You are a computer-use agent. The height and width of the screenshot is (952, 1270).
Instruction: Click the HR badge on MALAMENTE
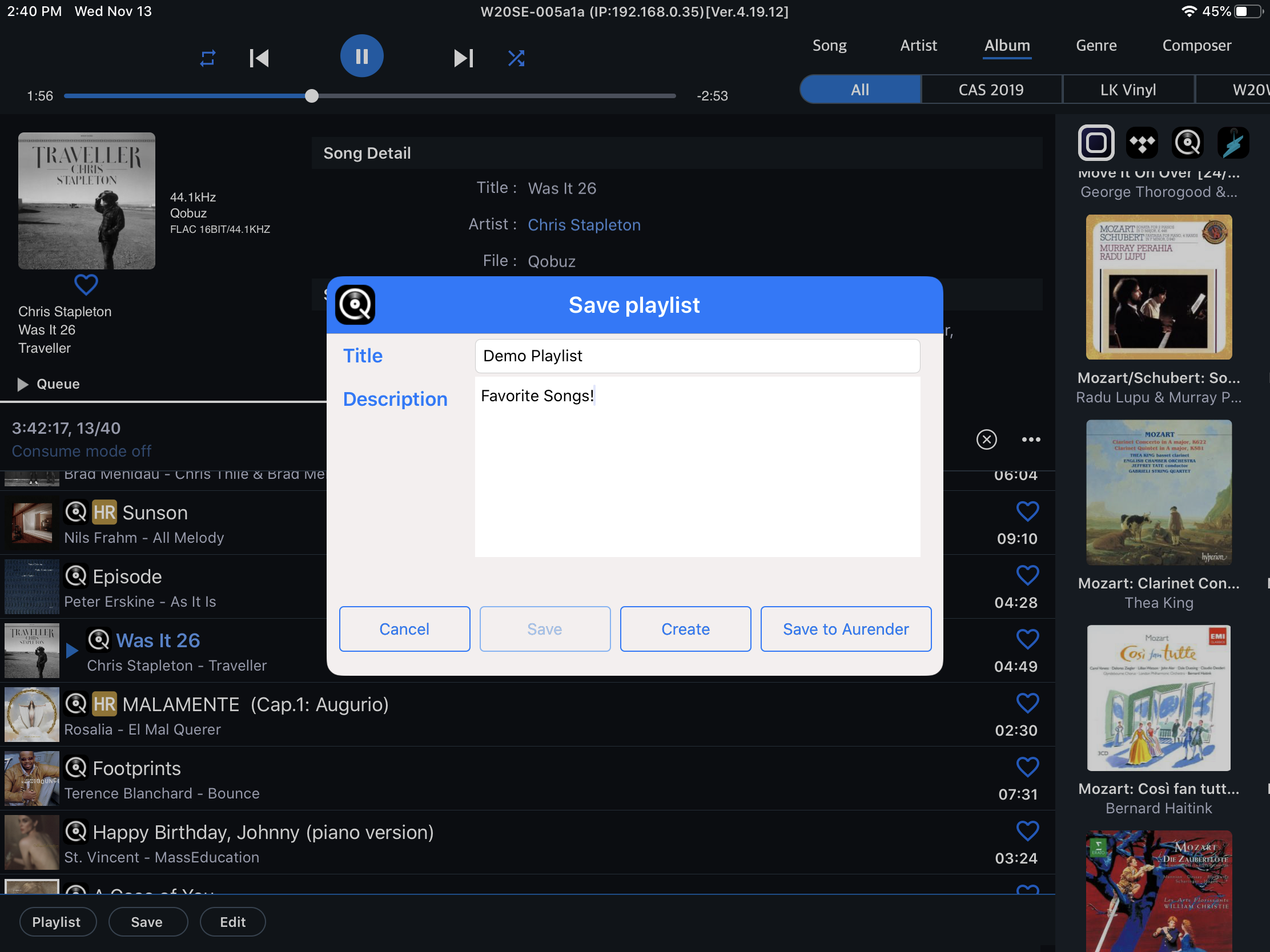105,704
